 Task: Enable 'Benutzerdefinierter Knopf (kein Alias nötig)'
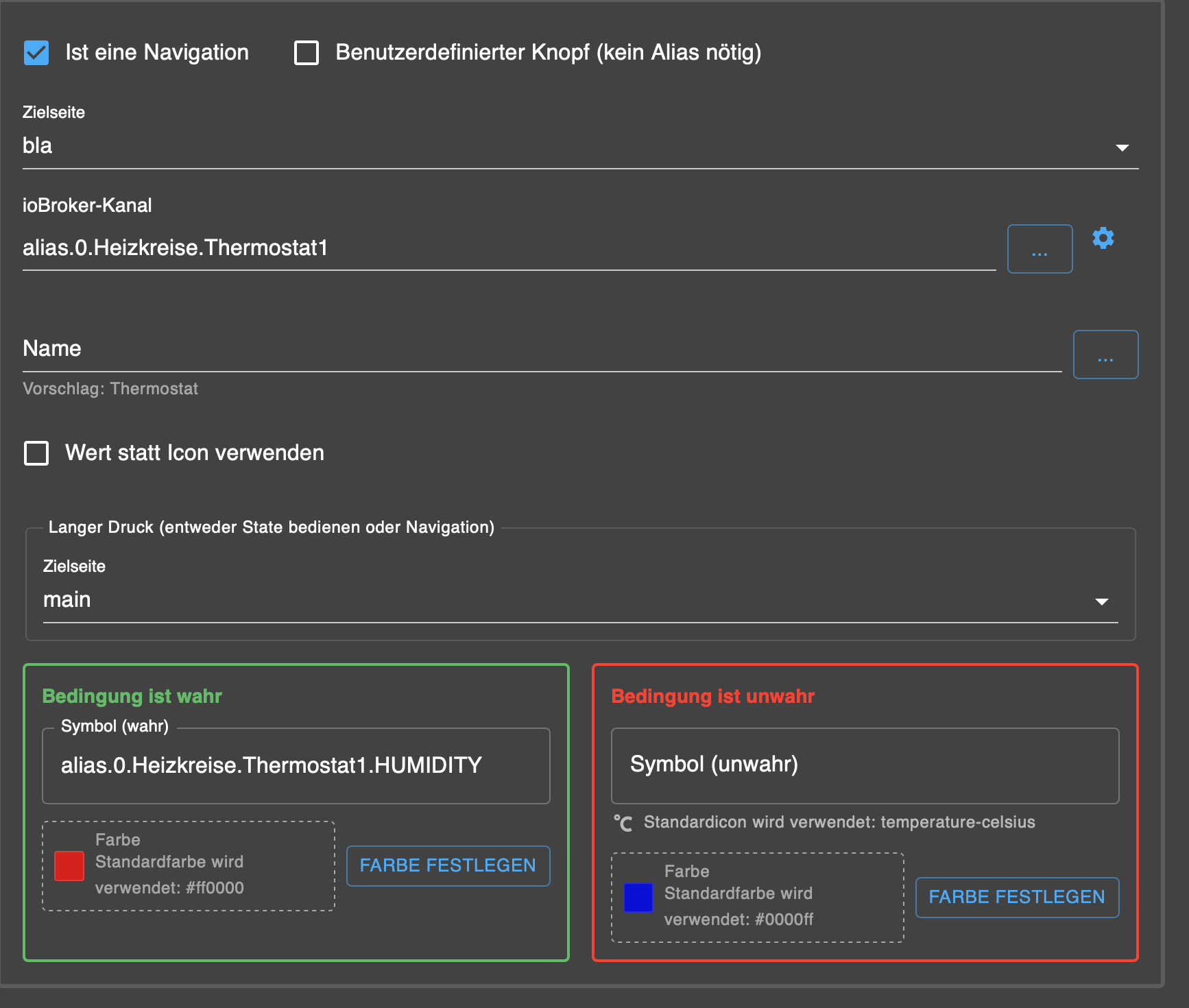pos(306,53)
